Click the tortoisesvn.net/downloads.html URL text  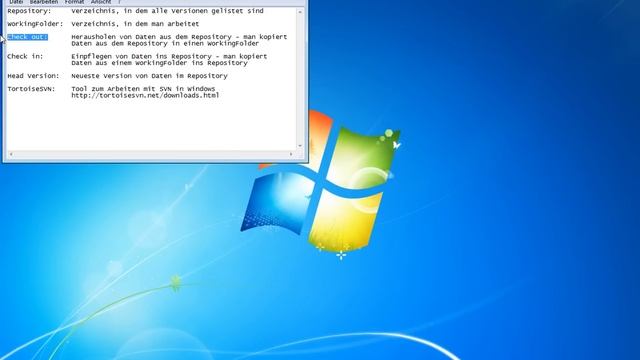click(145, 96)
